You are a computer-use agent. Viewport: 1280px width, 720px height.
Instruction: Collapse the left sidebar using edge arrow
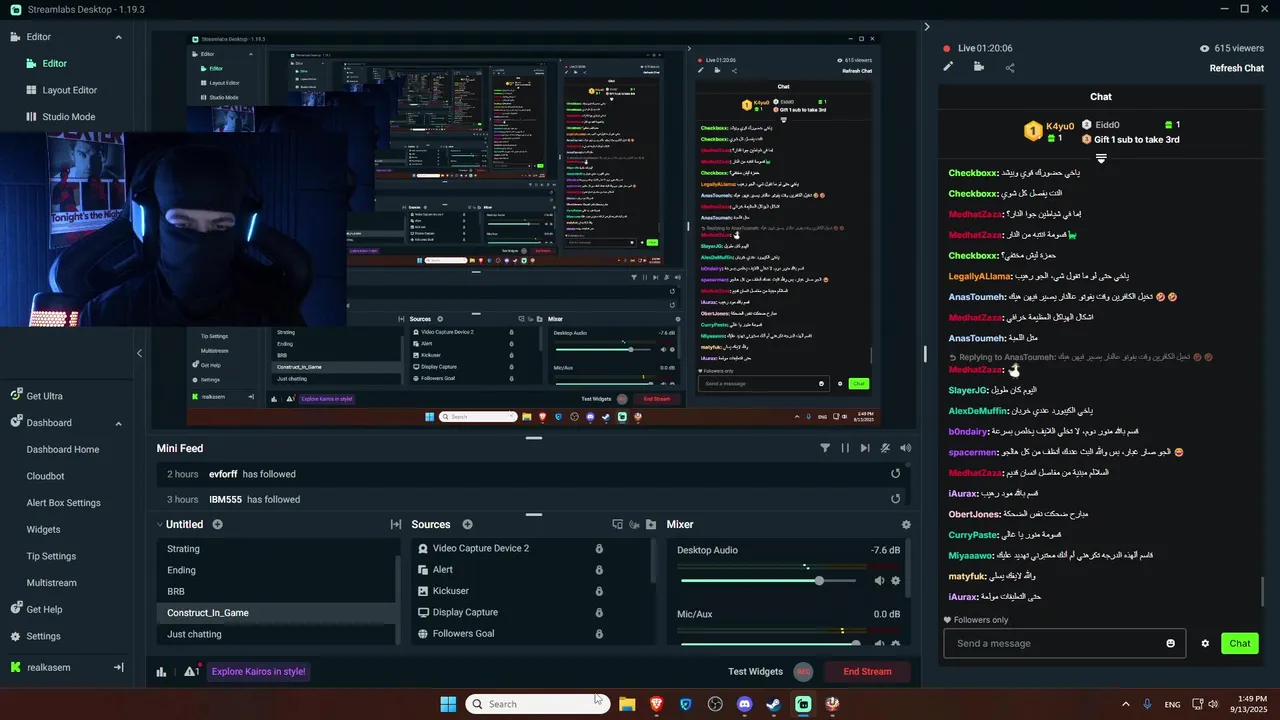click(x=139, y=353)
